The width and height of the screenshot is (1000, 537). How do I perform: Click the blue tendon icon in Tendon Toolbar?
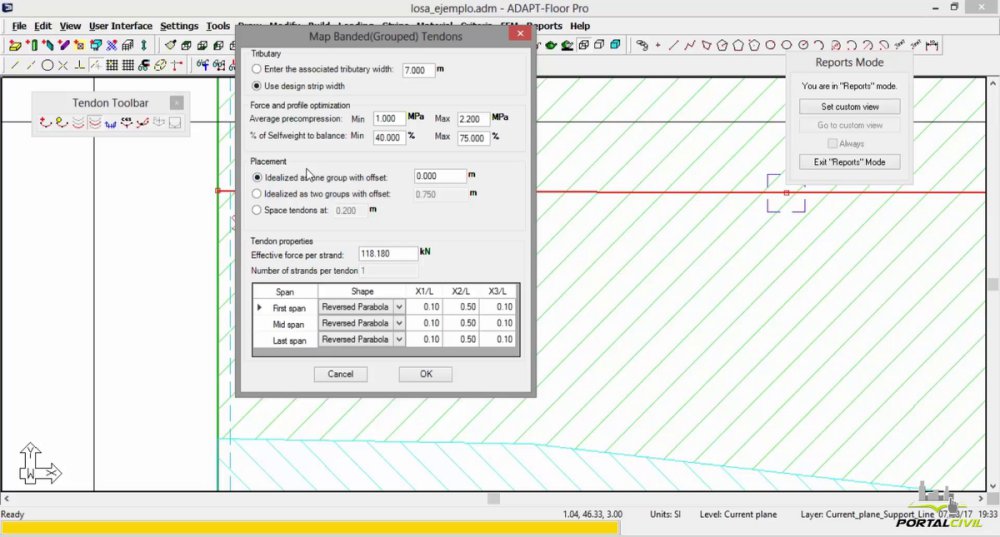point(110,122)
